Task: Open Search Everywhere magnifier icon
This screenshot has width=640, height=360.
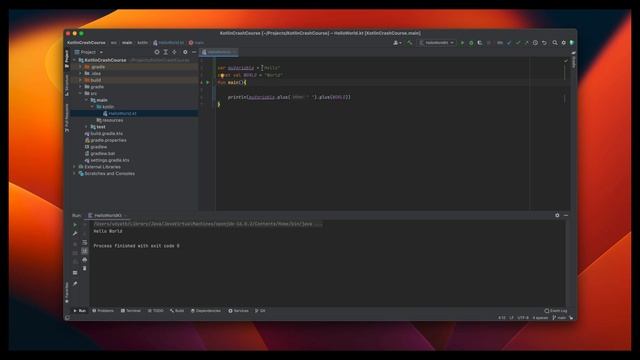Action: 555,42
